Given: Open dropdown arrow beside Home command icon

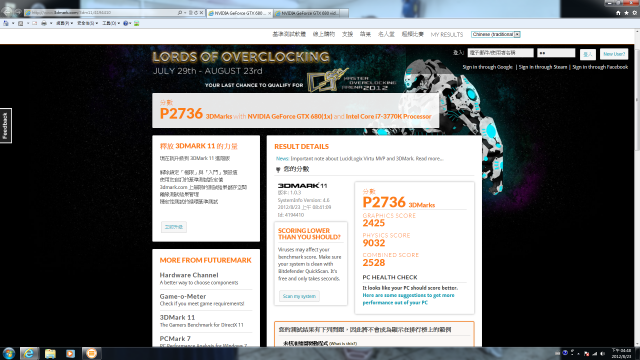Looking at the screenshot, I should point(13,23).
